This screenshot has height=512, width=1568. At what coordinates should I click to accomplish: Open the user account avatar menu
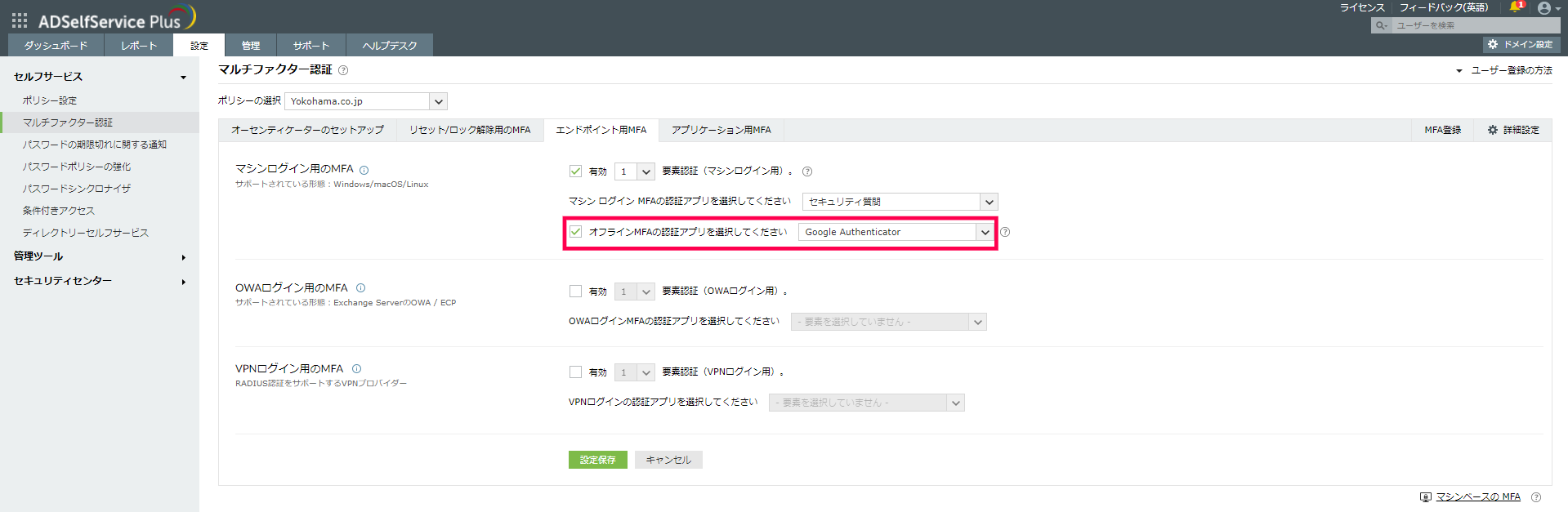pos(1547,8)
